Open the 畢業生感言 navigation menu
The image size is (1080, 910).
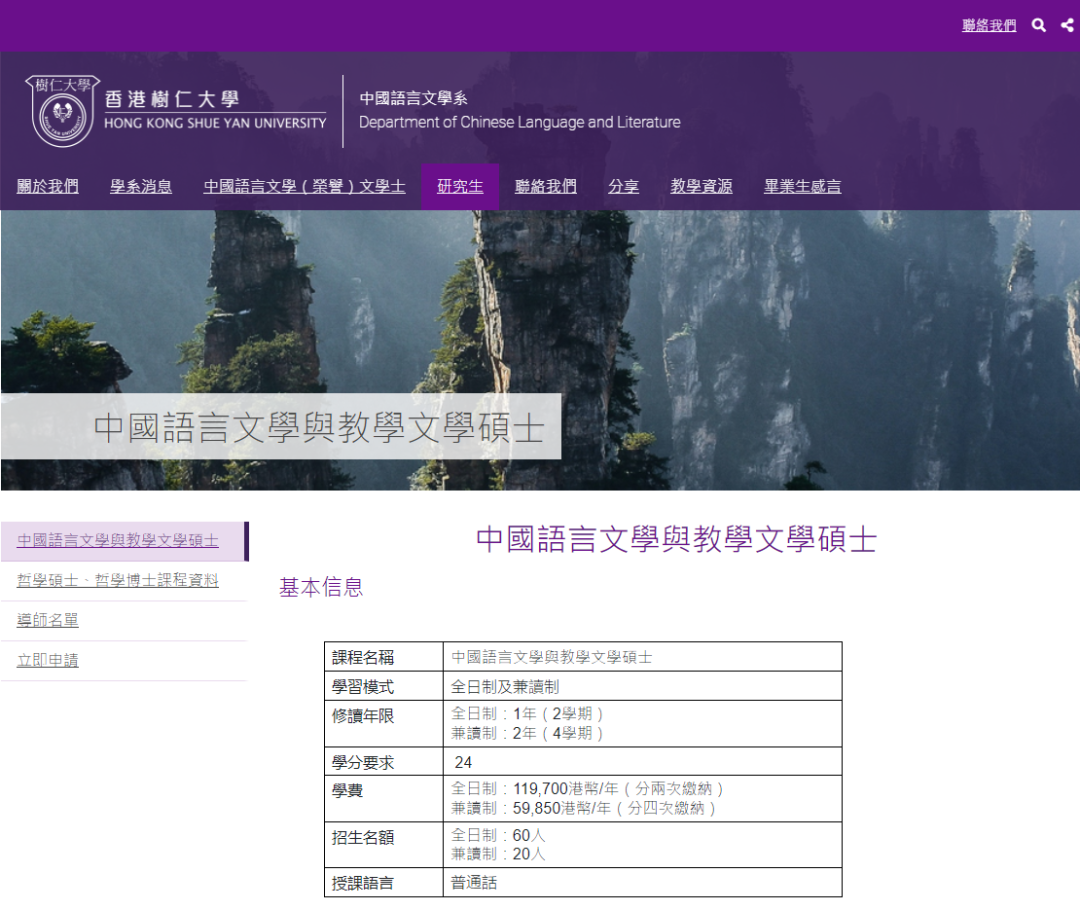[x=802, y=186]
